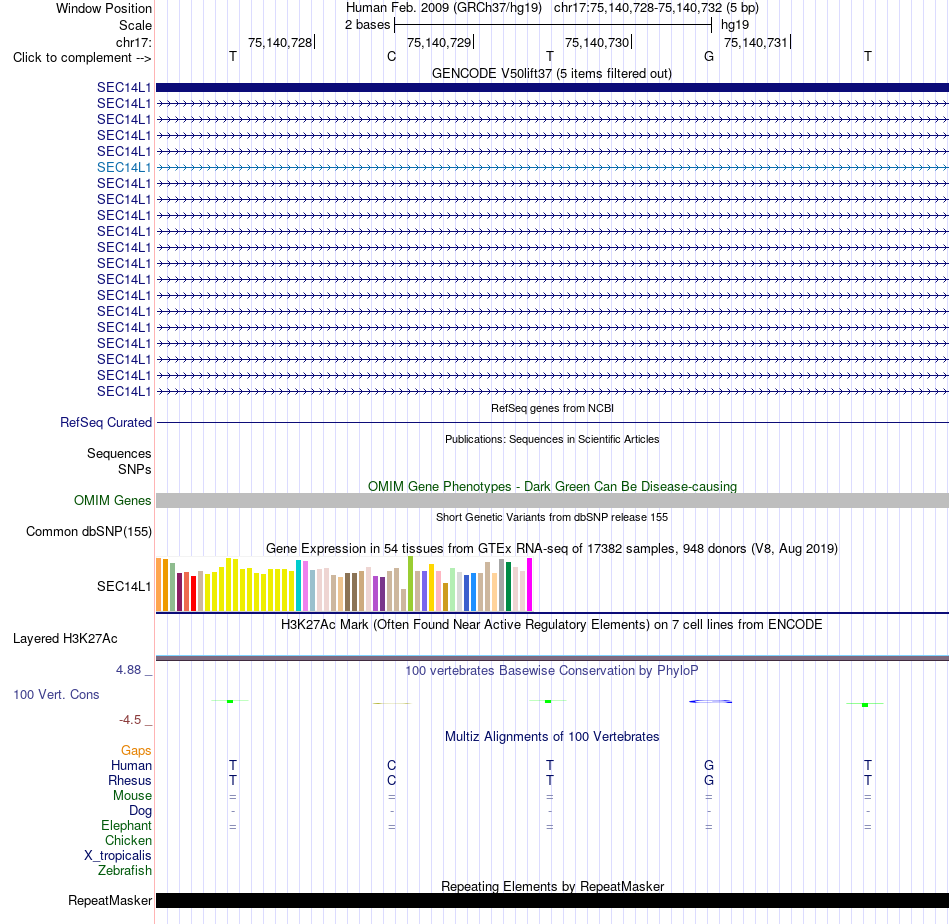Click the dark green bar in GTEx chart
Screen dimensions: 950x924
click(x=508, y=586)
